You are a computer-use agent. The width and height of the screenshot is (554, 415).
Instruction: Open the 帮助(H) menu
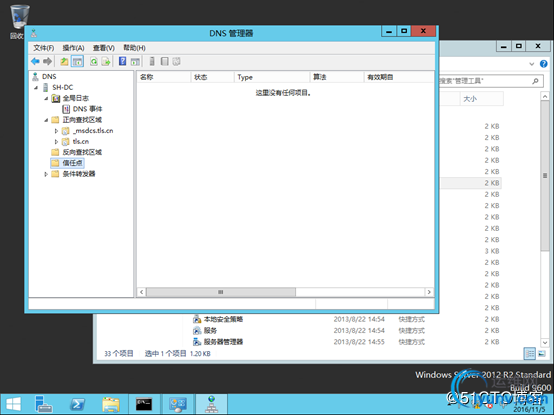pos(134,48)
